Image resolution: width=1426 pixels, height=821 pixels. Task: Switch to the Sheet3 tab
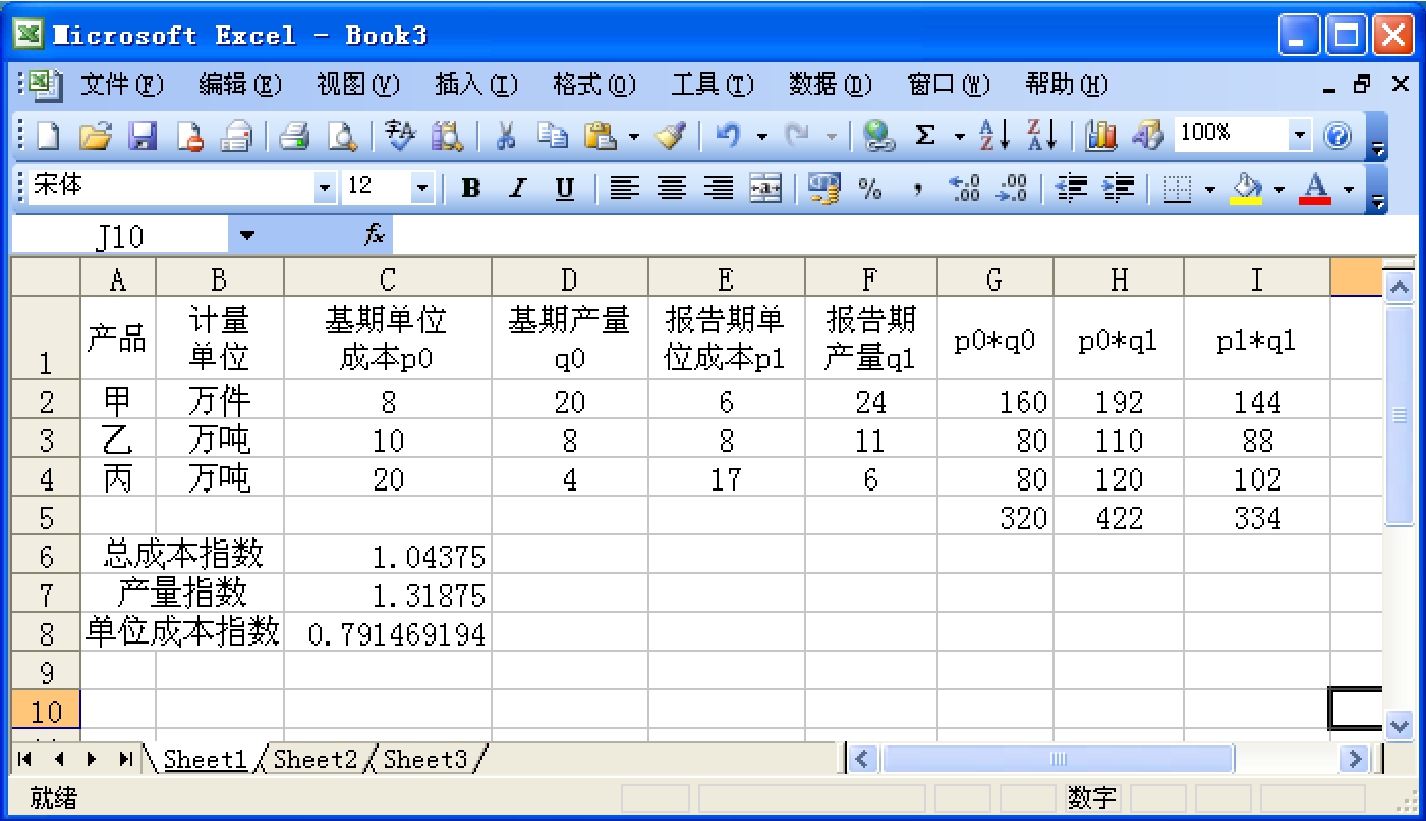[x=425, y=759]
